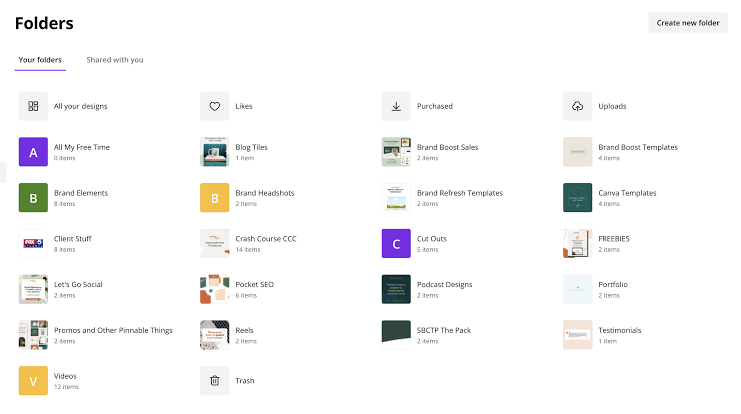Click the Trash bin icon

point(215,380)
